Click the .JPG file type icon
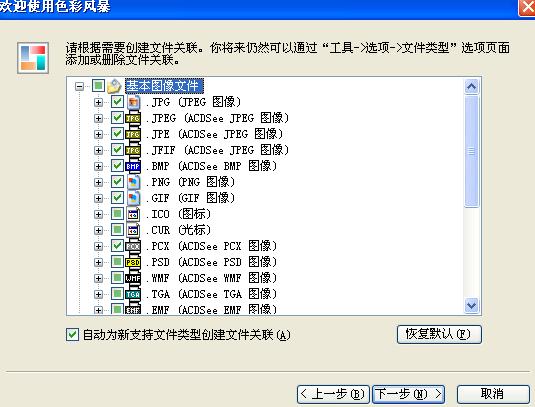535x407 pixels. coord(133,102)
